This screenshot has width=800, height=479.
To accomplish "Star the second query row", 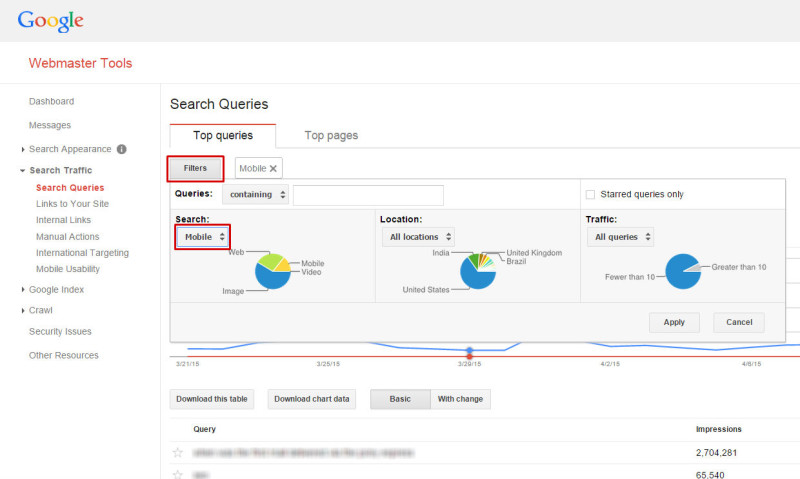I will (x=178, y=474).
